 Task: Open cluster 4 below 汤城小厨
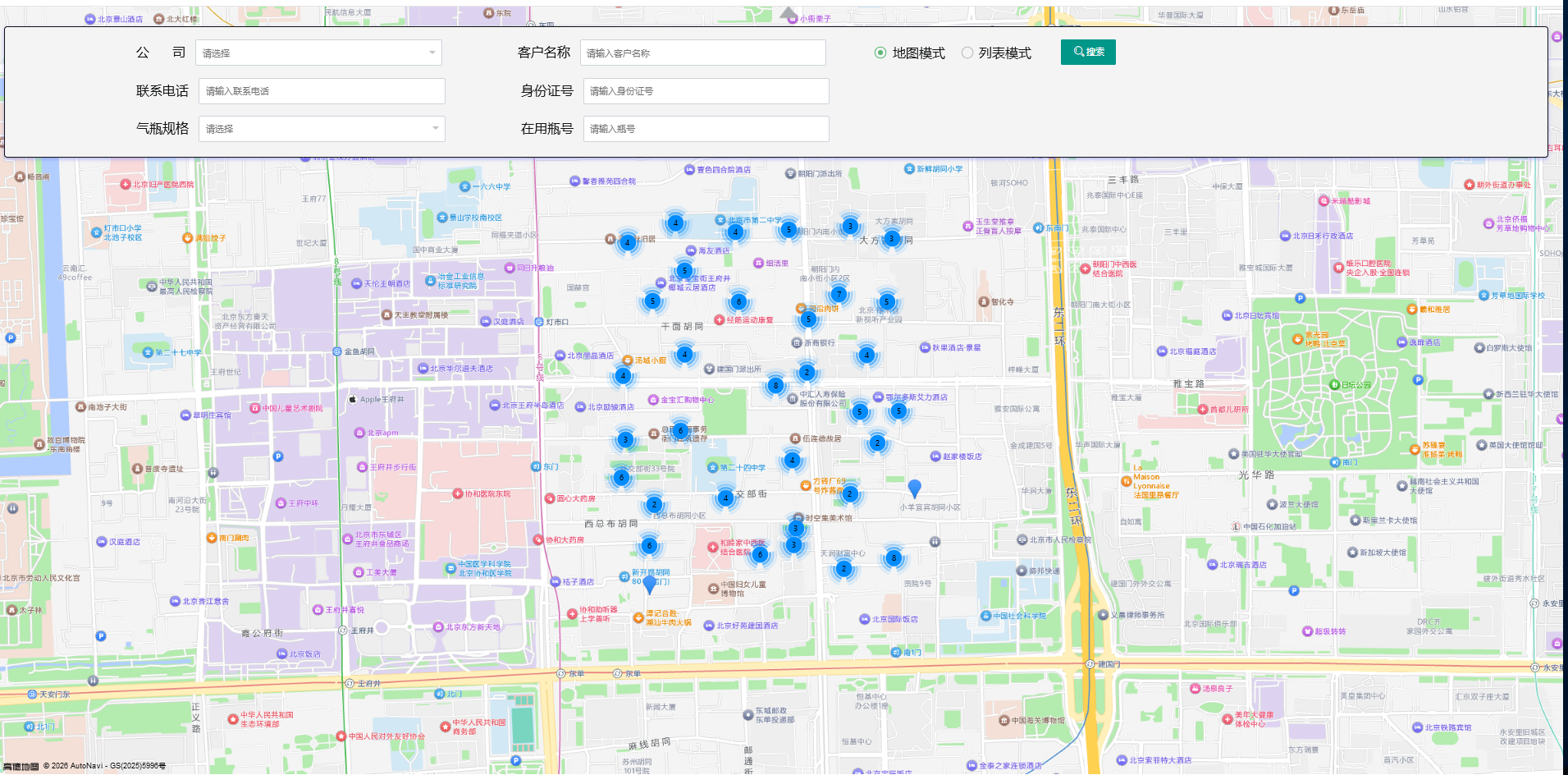point(623,375)
